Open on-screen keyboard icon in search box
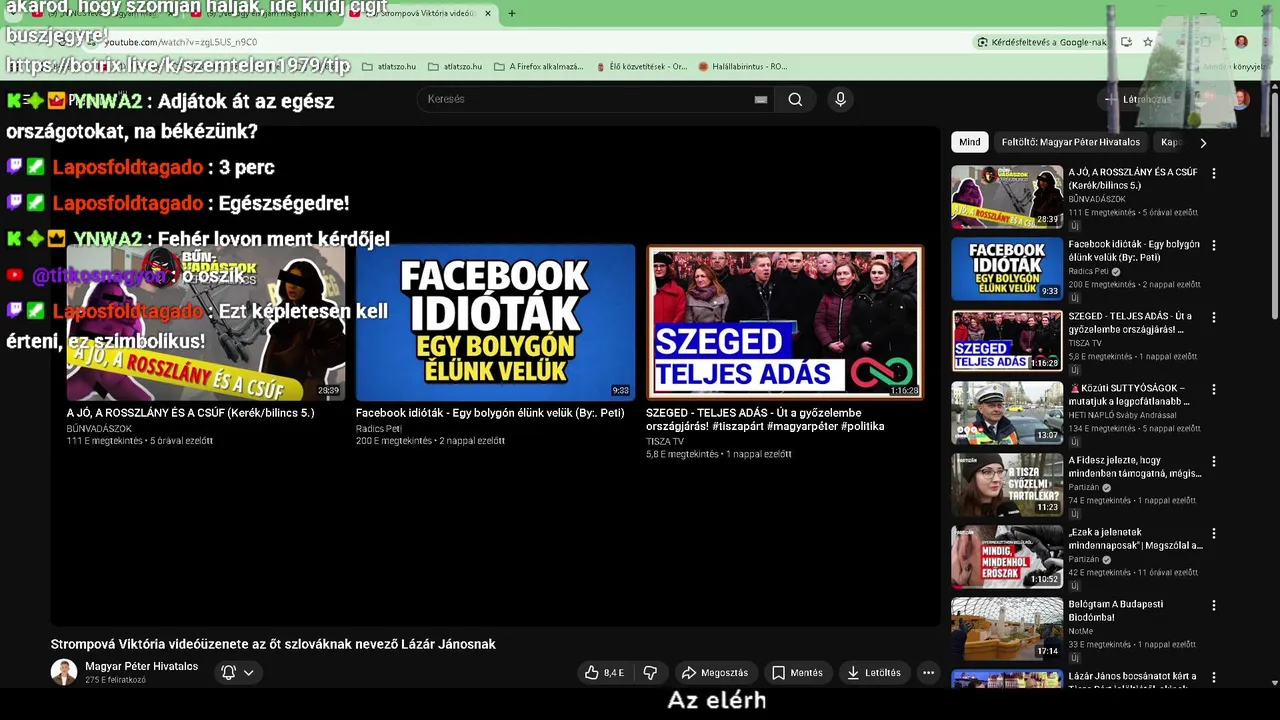This screenshot has height=720, width=1280. coord(761,99)
